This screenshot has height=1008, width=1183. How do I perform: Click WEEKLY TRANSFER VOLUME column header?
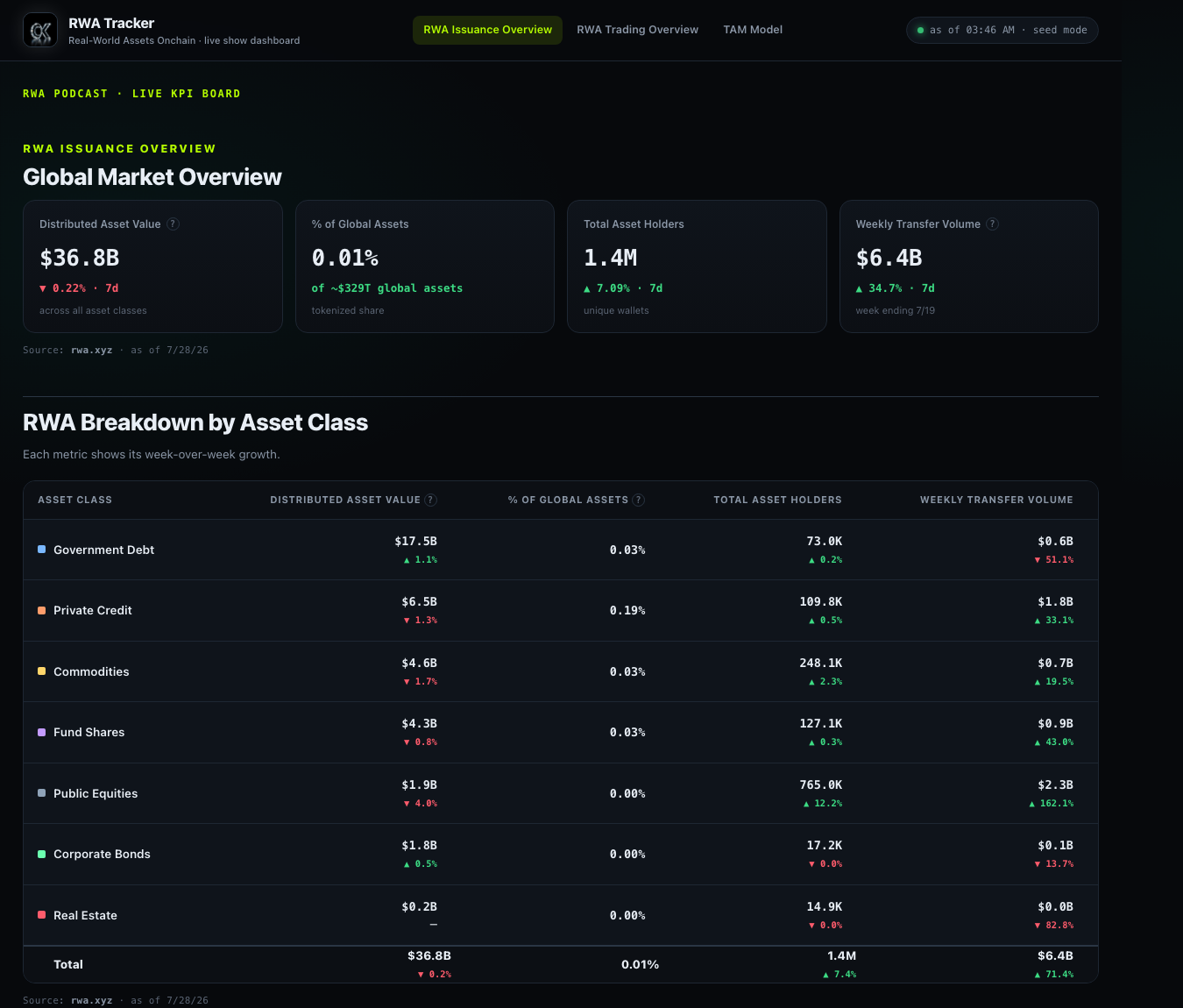996,500
